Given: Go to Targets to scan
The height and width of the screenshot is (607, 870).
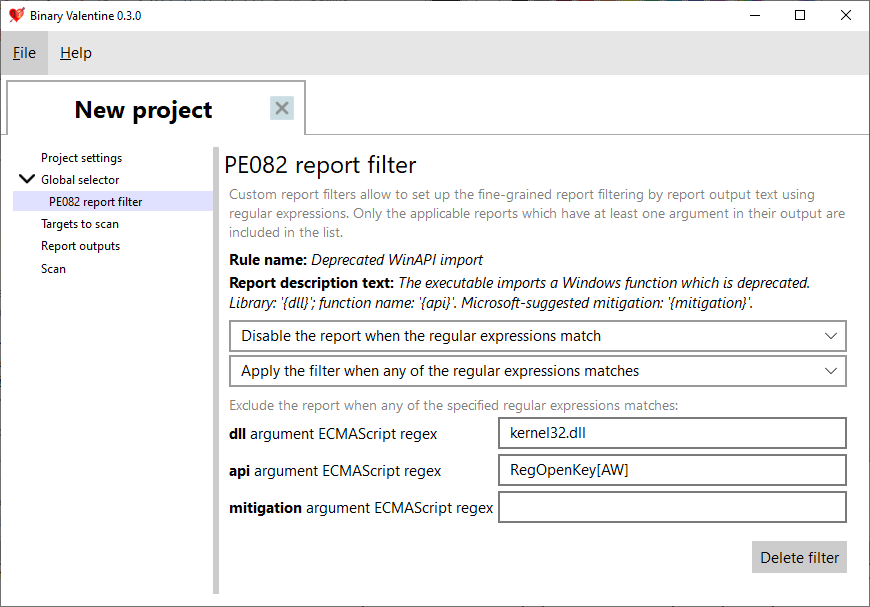Looking at the screenshot, I should click(x=80, y=224).
